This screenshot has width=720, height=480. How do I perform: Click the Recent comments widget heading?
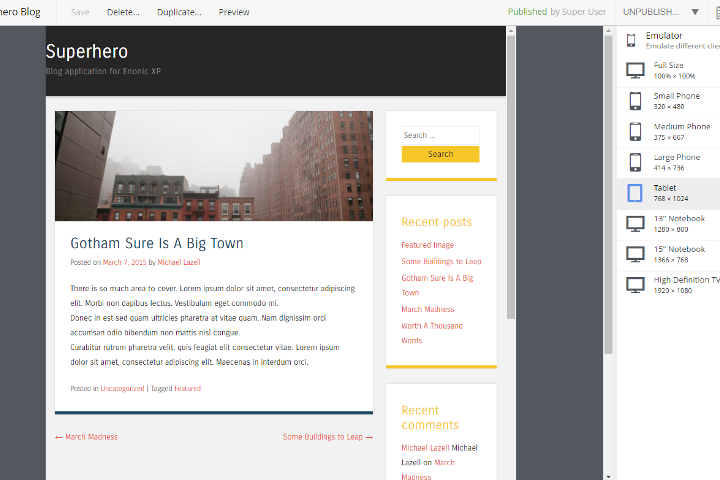tap(430, 418)
